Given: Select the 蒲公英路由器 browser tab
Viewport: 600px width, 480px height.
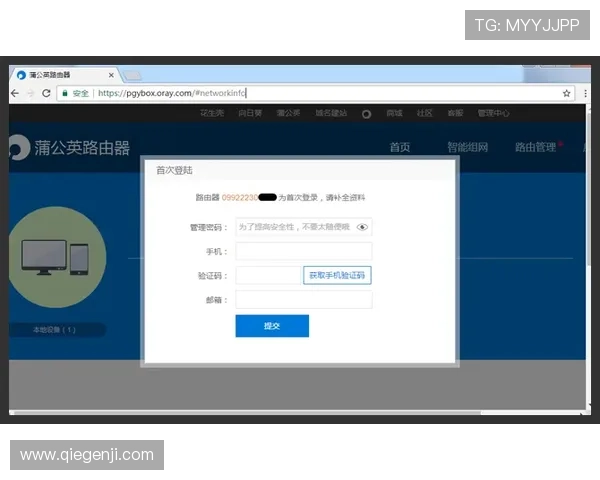Looking at the screenshot, I should pyautogui.click(x=65, y=75).
